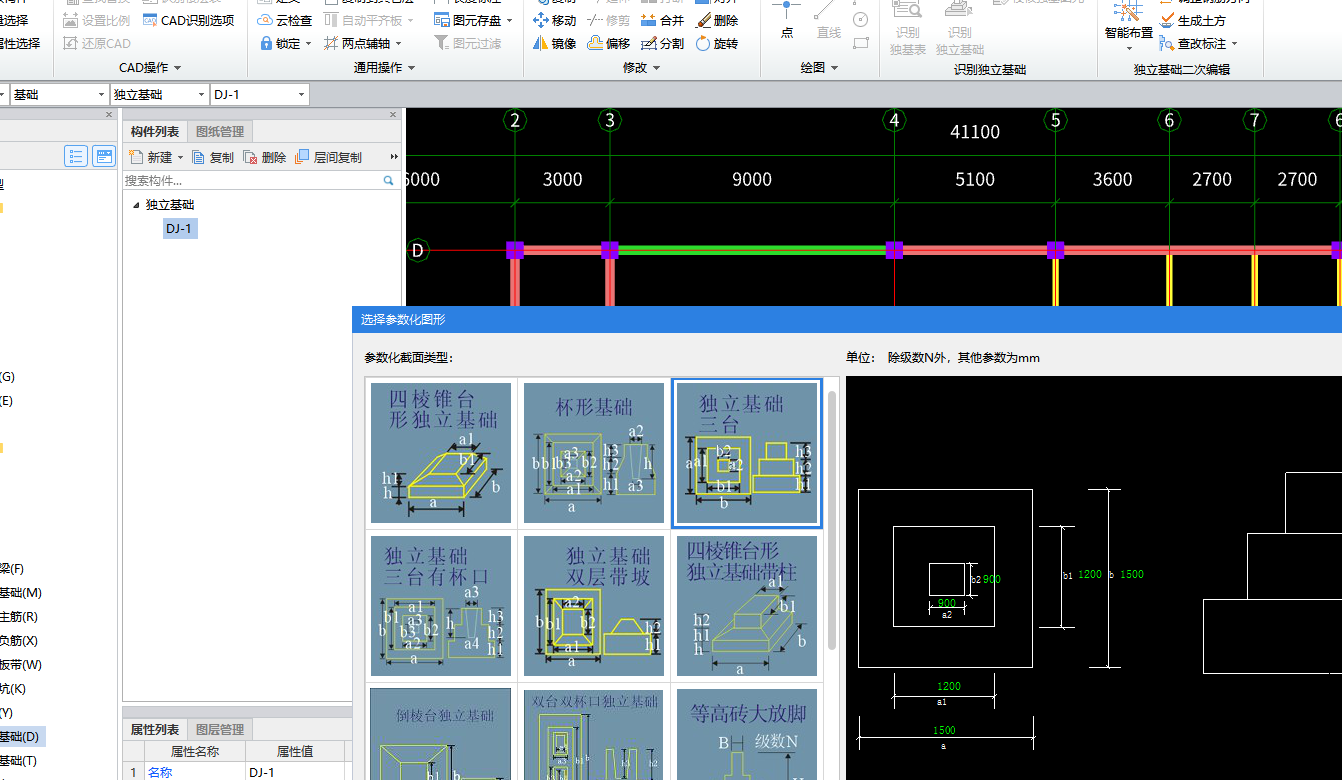Expand the CAD操作 group arrow
This screenshot has height=780, width=1342.
(177, 68)
